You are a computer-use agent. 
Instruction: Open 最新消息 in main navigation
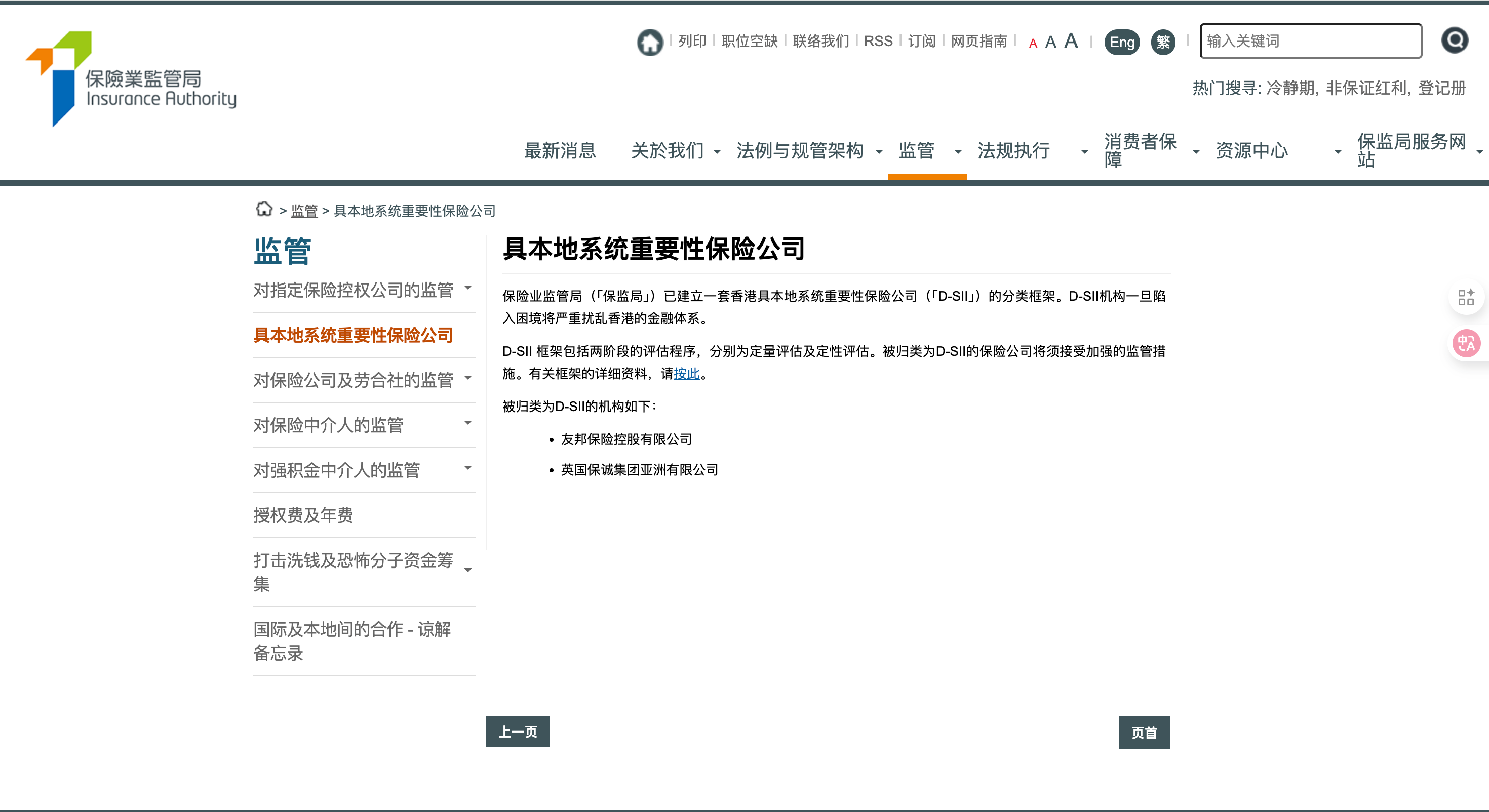coord(560,151)
